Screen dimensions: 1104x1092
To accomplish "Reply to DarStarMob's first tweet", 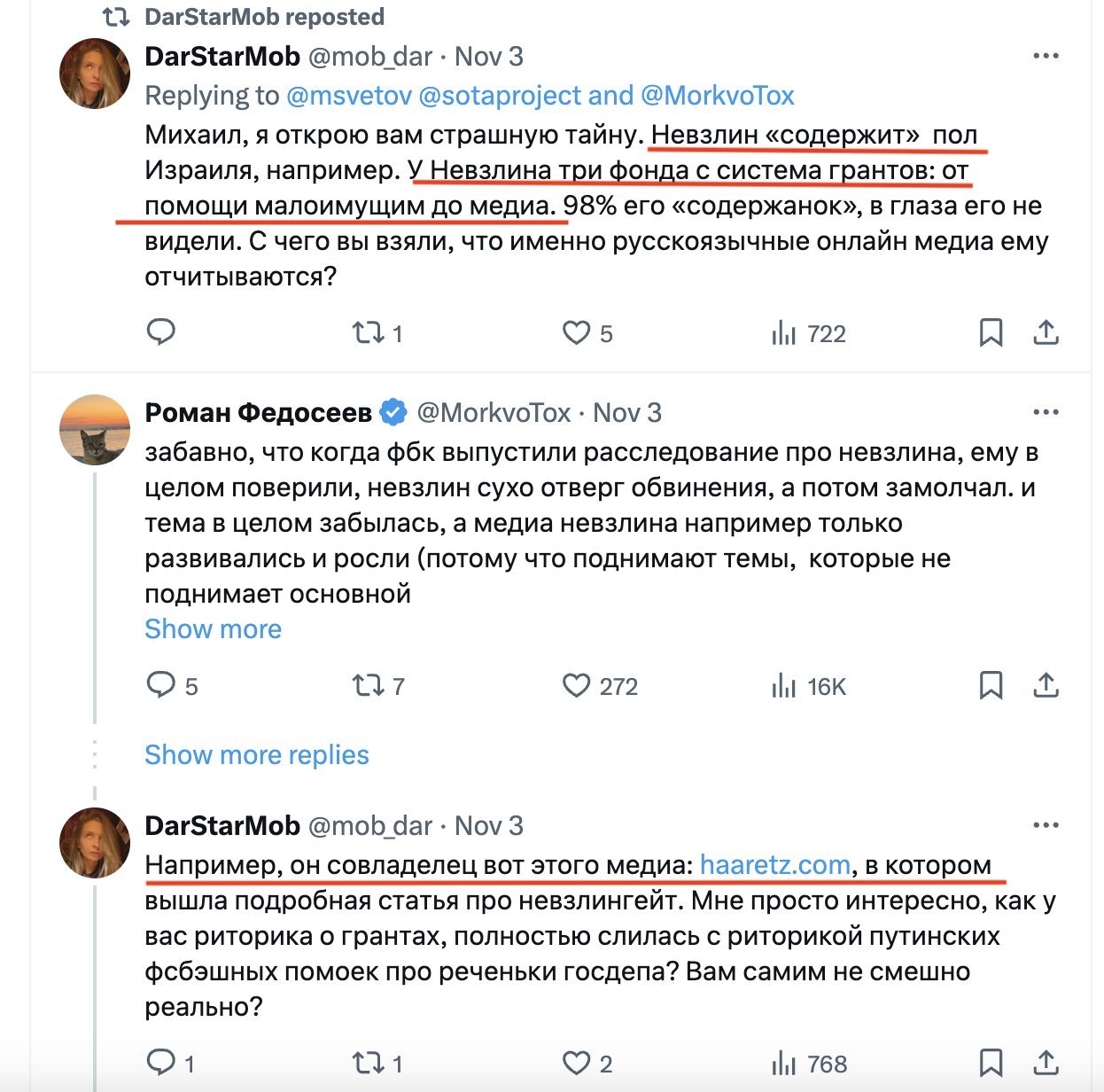I will [160, 332].
